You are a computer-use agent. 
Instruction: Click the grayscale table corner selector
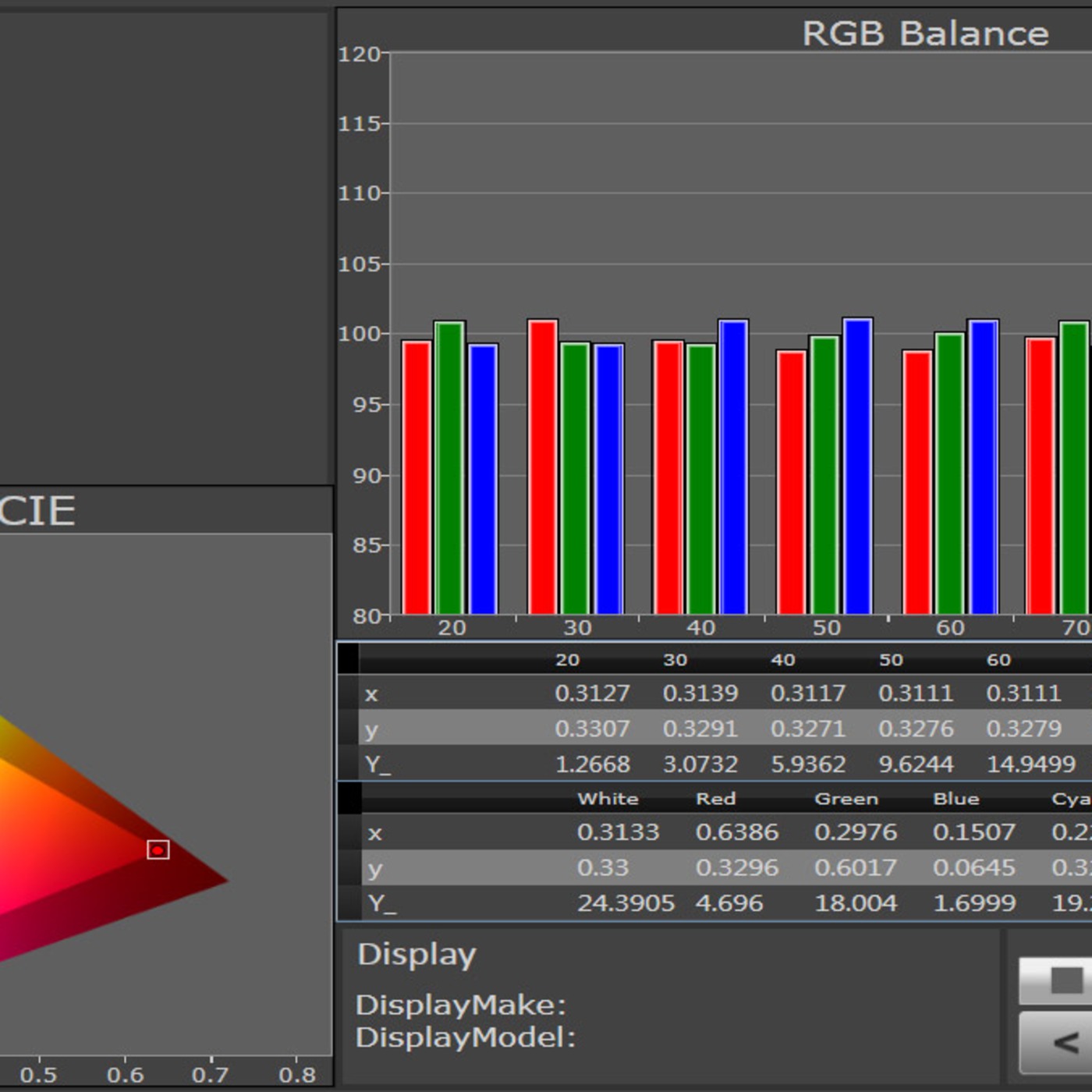click(x=348, y=659)
